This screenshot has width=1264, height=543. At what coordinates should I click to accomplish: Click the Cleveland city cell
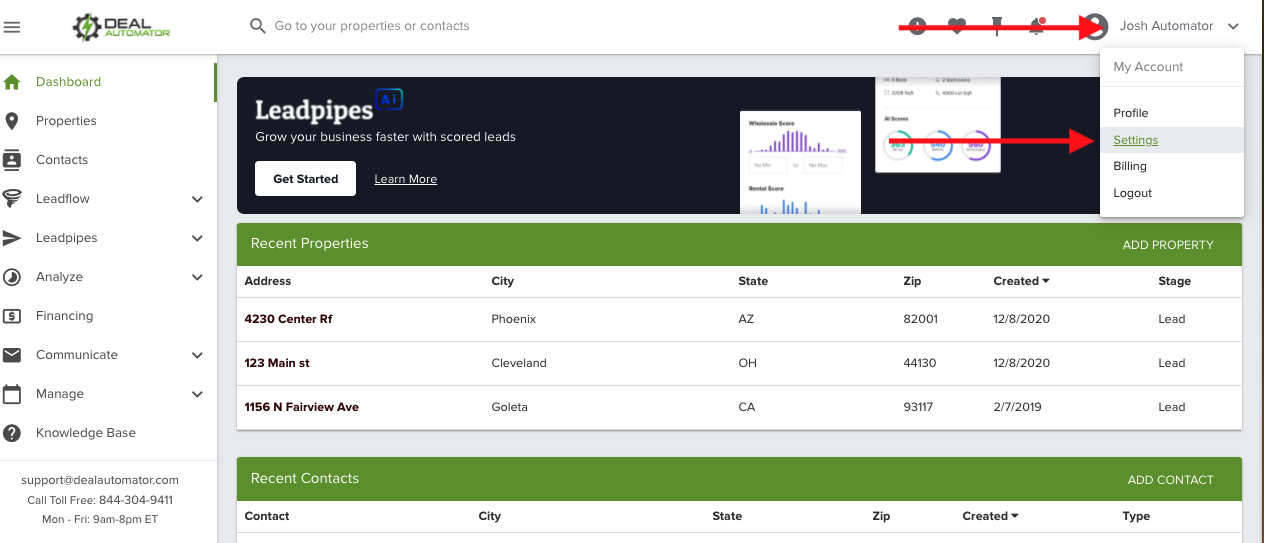click(x=519, y=363)
